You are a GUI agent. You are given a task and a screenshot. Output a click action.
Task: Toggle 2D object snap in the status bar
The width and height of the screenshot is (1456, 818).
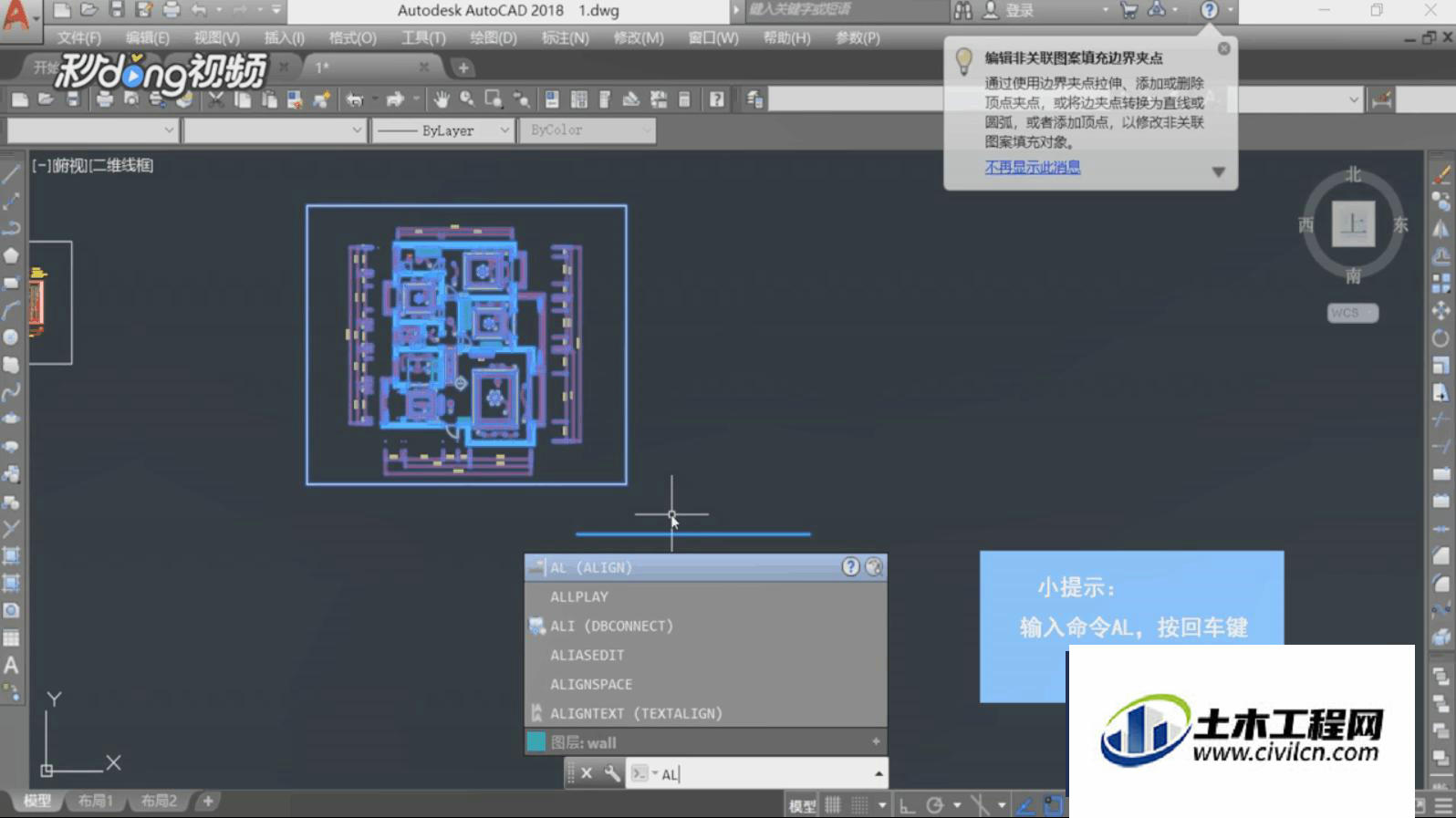click(1053, 805)
